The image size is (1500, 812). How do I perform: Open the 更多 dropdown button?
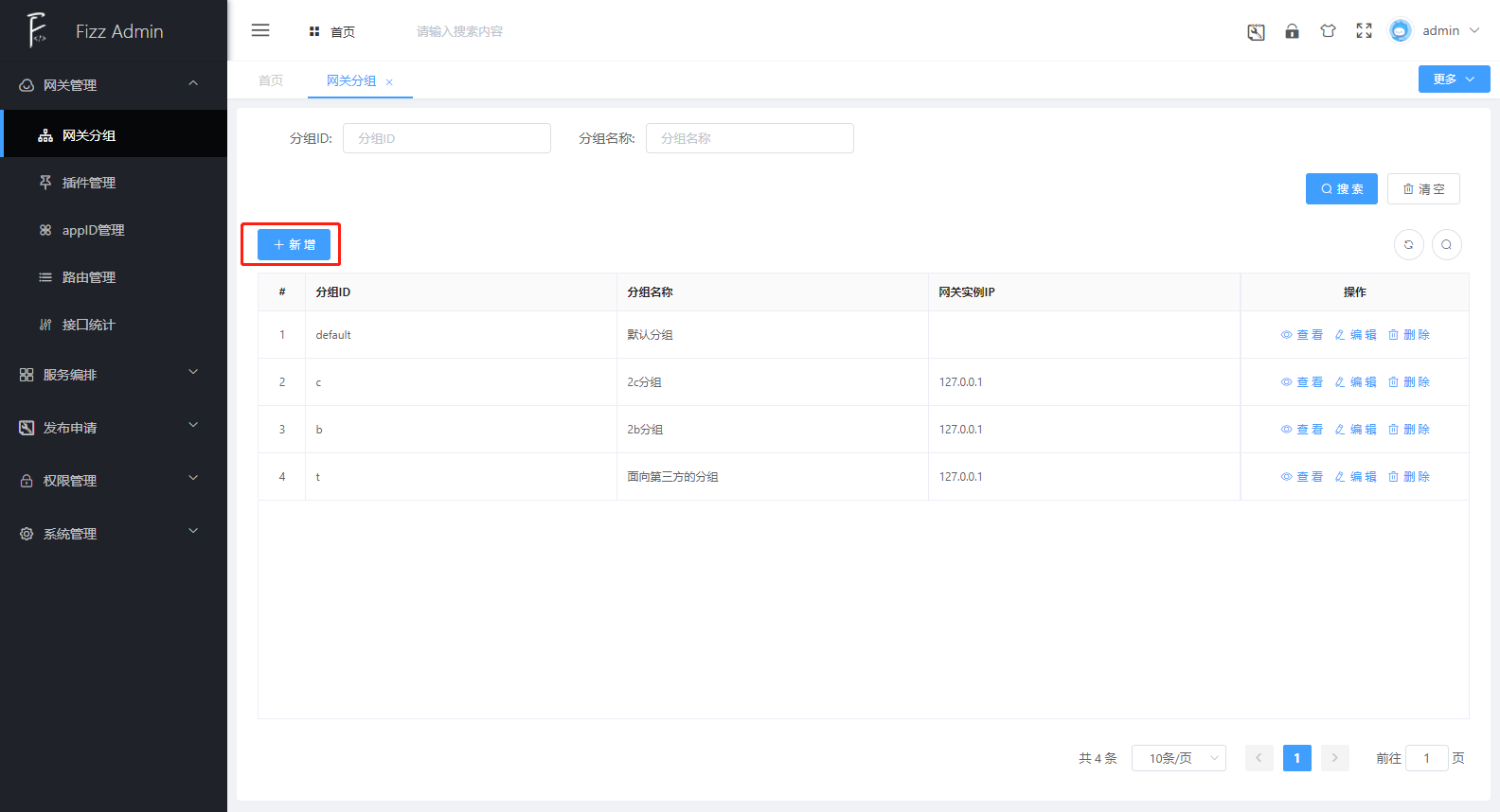(1454, 79)
